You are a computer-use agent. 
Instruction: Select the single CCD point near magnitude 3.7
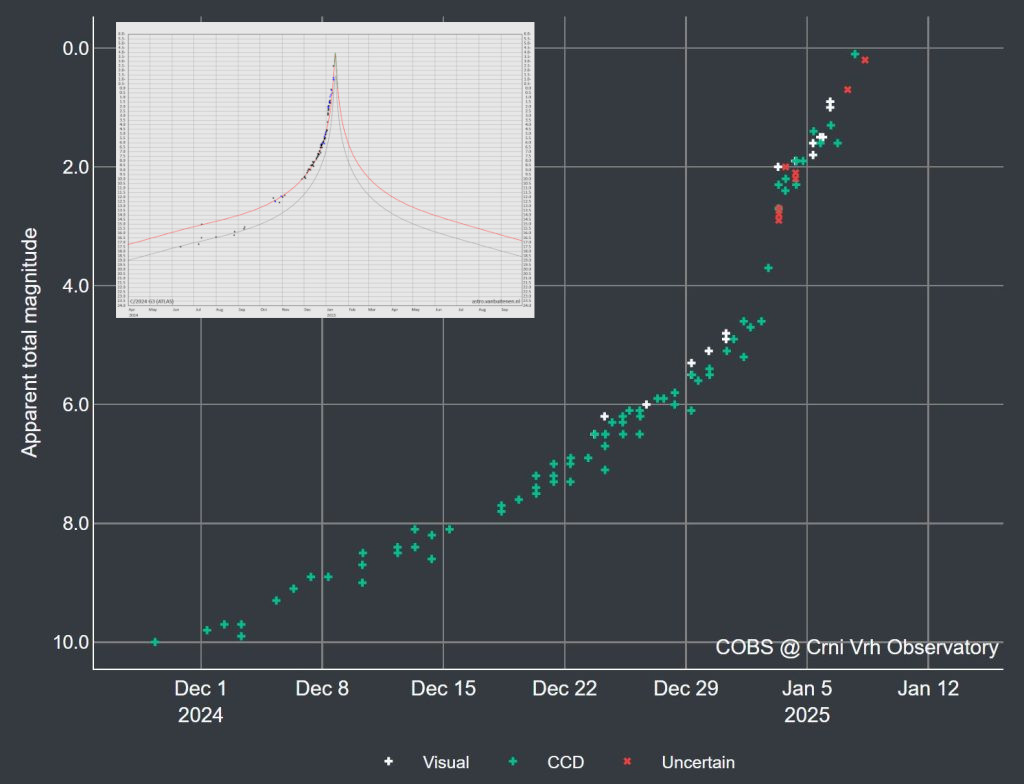pyautogui.click(x=769, y=268)
